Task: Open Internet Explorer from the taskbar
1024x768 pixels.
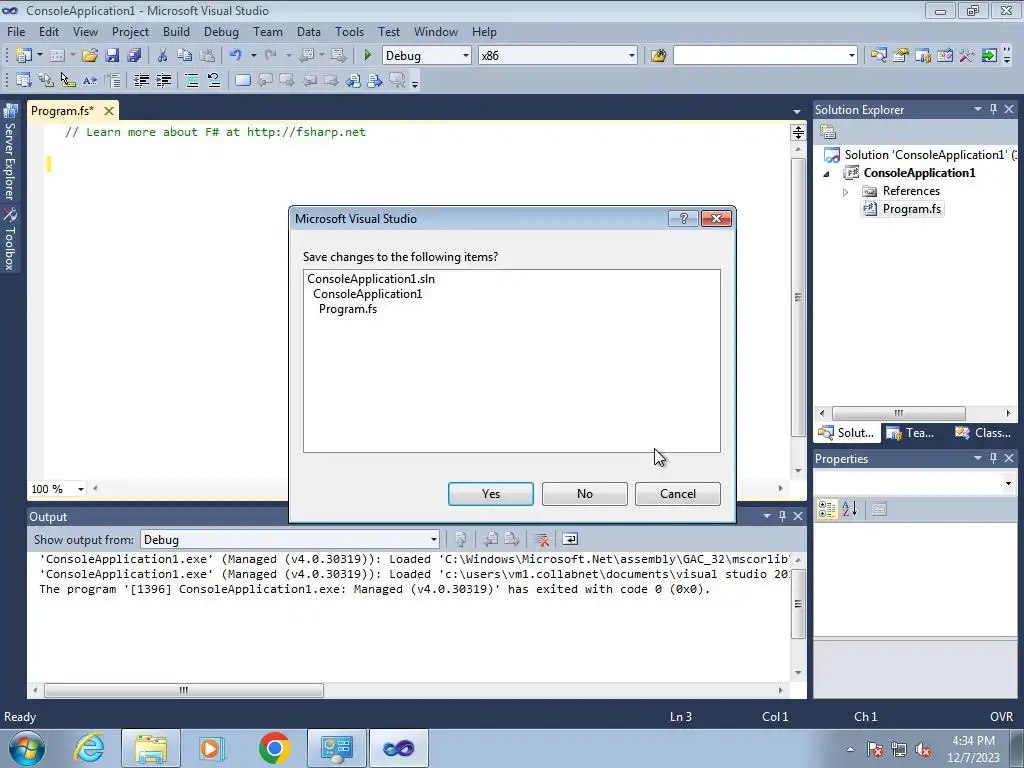Action: tap(89, 748)
